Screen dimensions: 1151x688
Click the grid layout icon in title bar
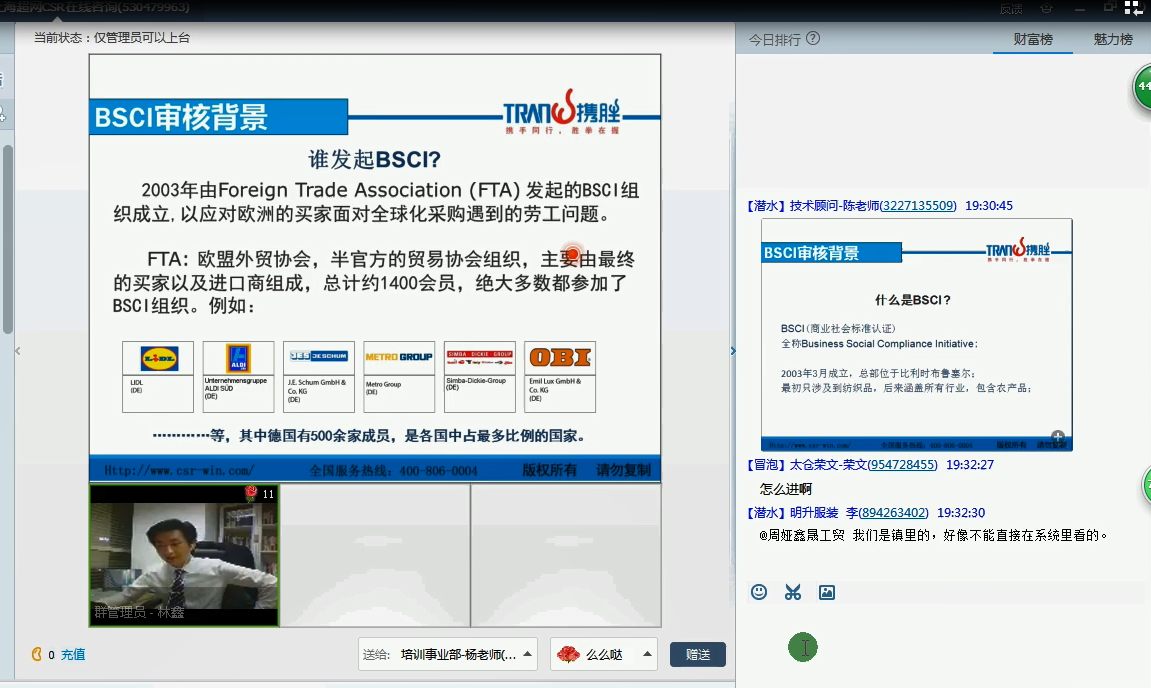coord(1133,8)
